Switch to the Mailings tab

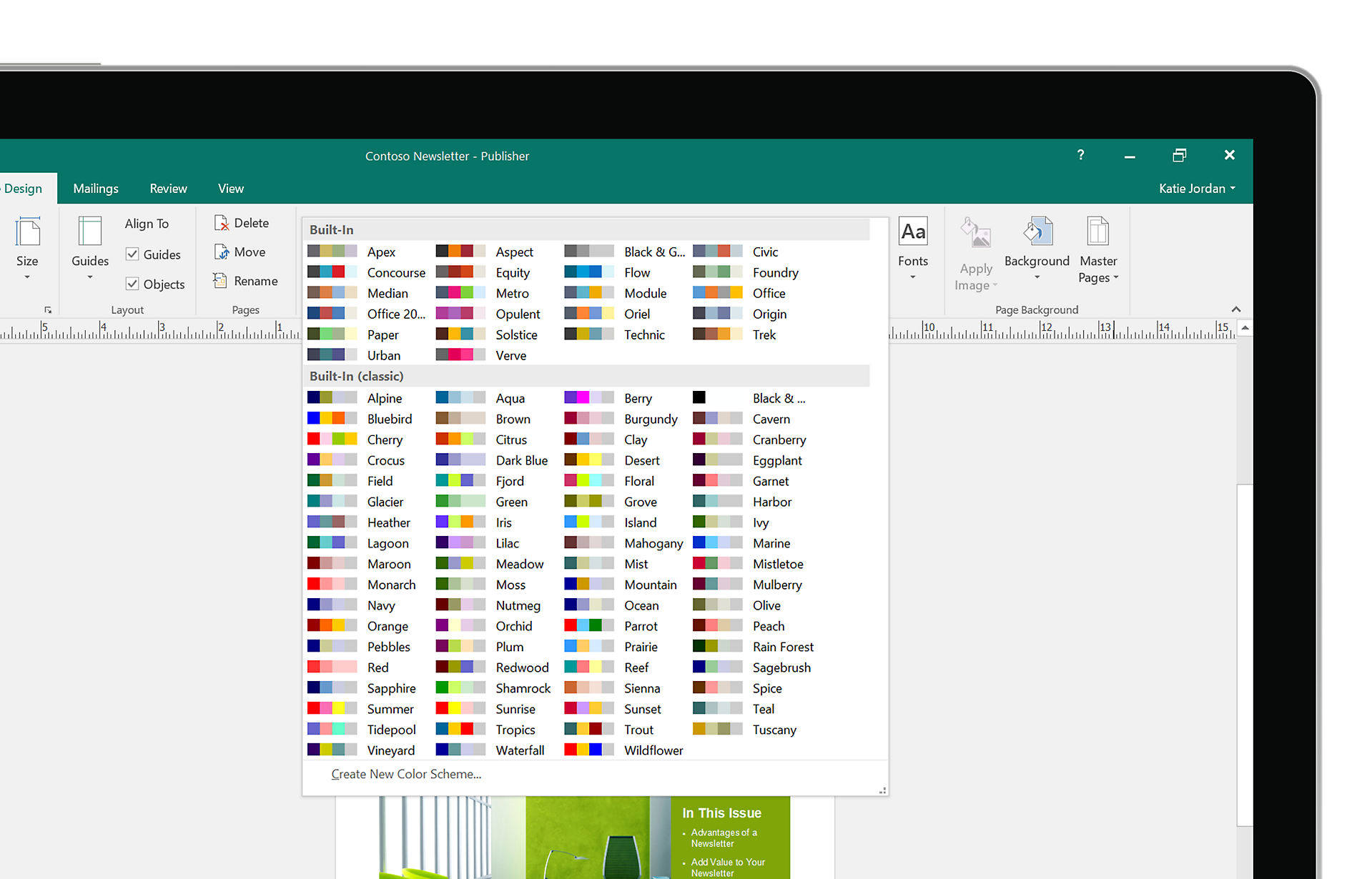click(x=96, y=189)
